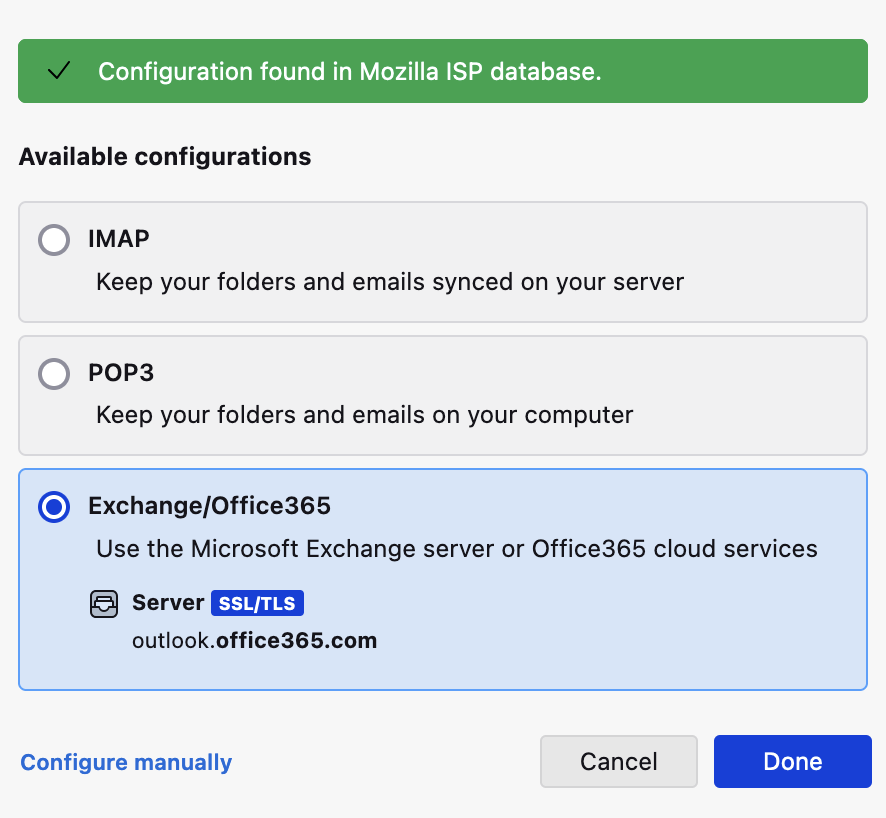The image size is (886, 818).
Task: Click the IMAP label text
Action: point(119,239)
